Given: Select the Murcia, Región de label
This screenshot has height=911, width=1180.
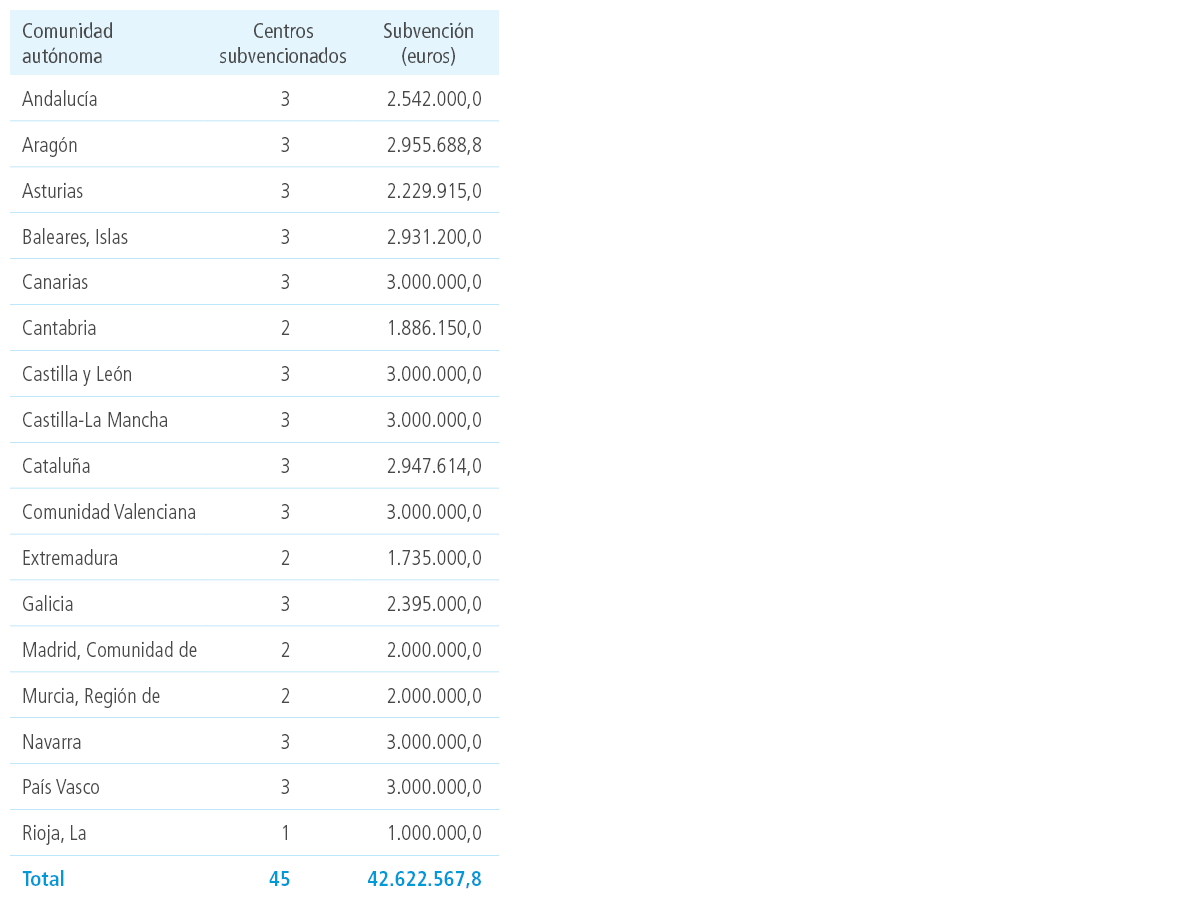Looking at the screenshot, I should point(91,697).
